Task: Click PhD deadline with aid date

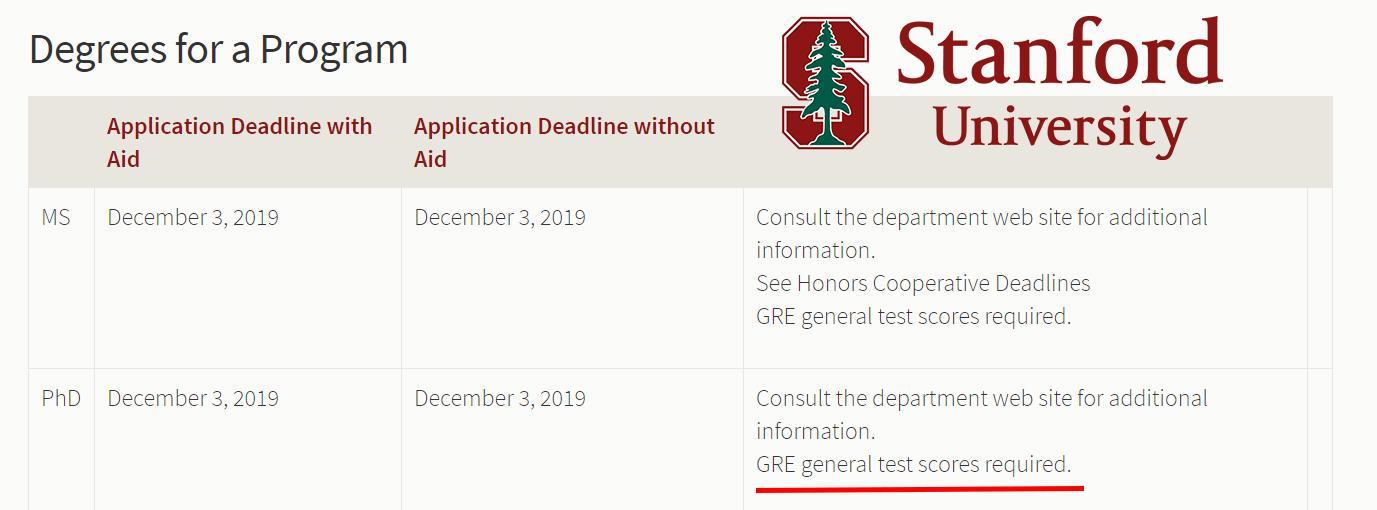Action: click(x=193, y=399)
